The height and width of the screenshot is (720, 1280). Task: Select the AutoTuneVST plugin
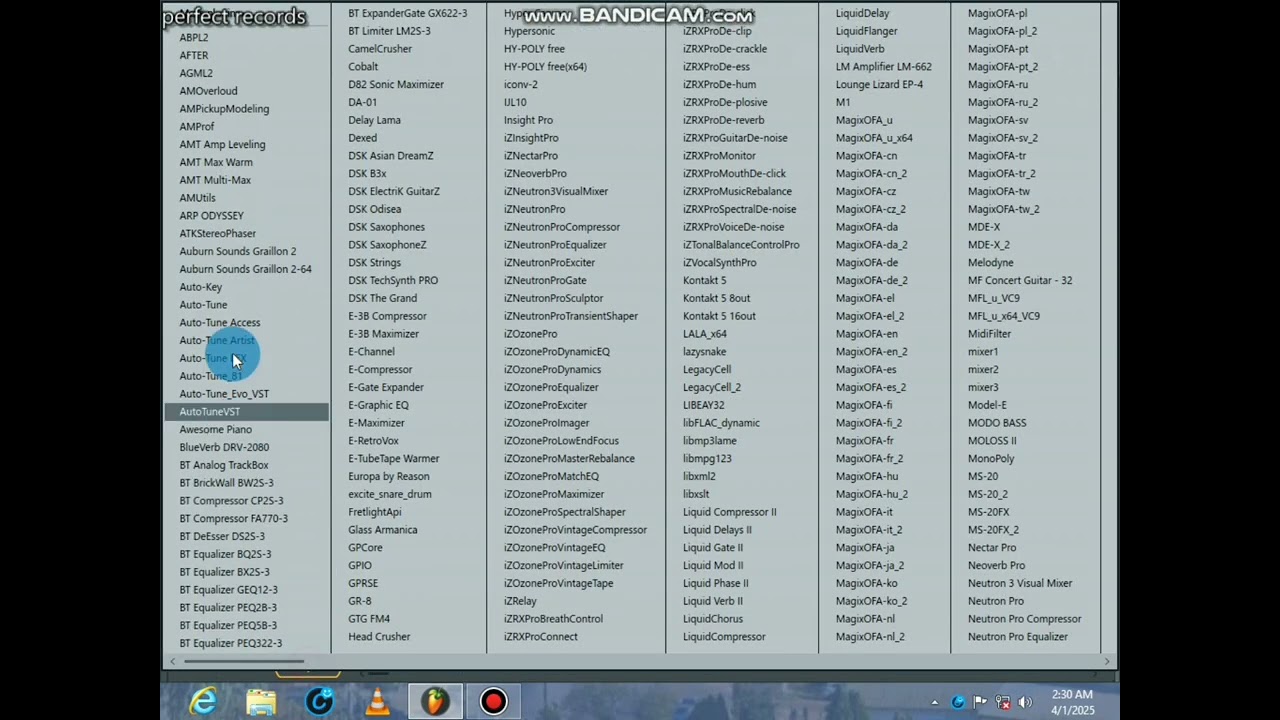pos(246,412)
